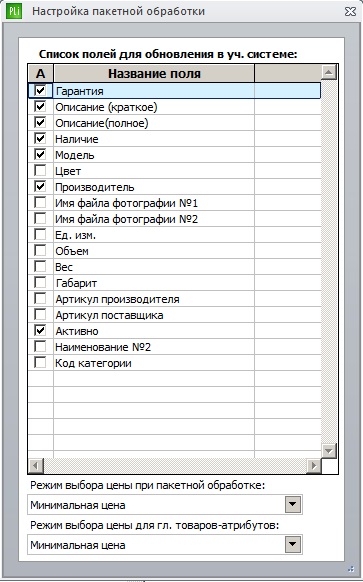Viewport: 363px width, 582px height.
Task: Enable Артикул поставщика checkbox
Action: [40, 314]
